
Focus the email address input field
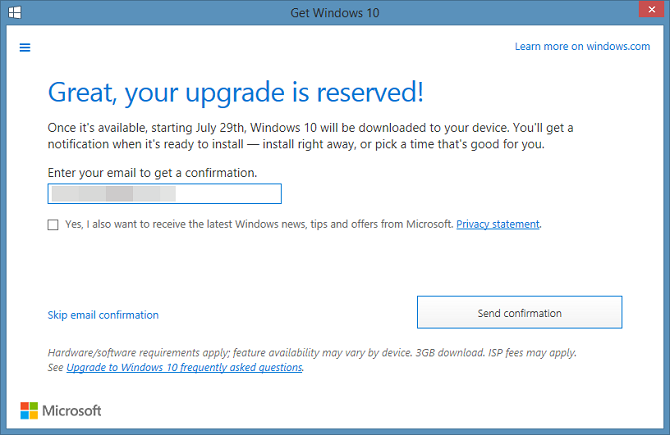[164, 194]
